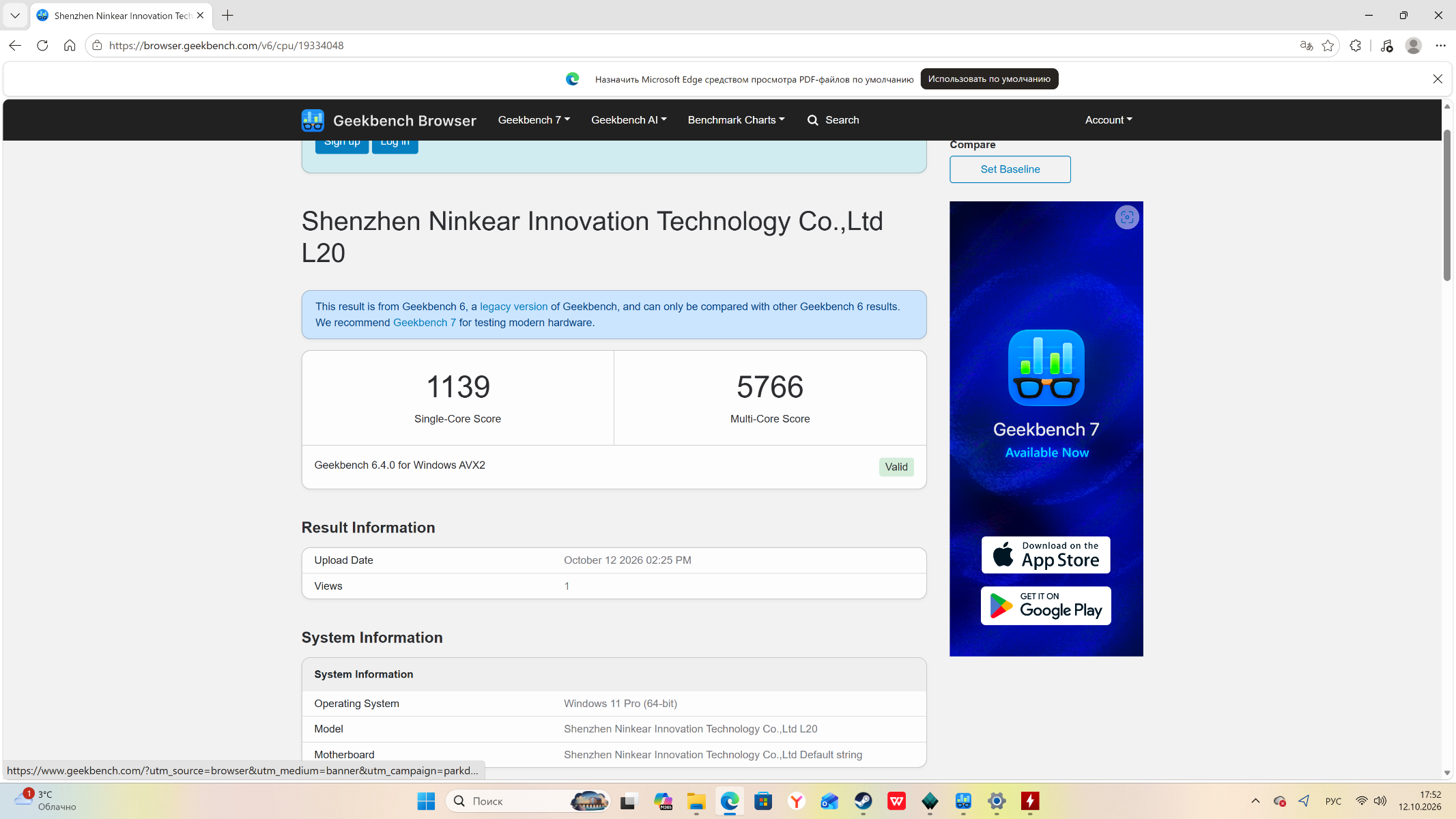Add page to favorites with star icon
1456x819 pixels.
(x=1328, y=46)
